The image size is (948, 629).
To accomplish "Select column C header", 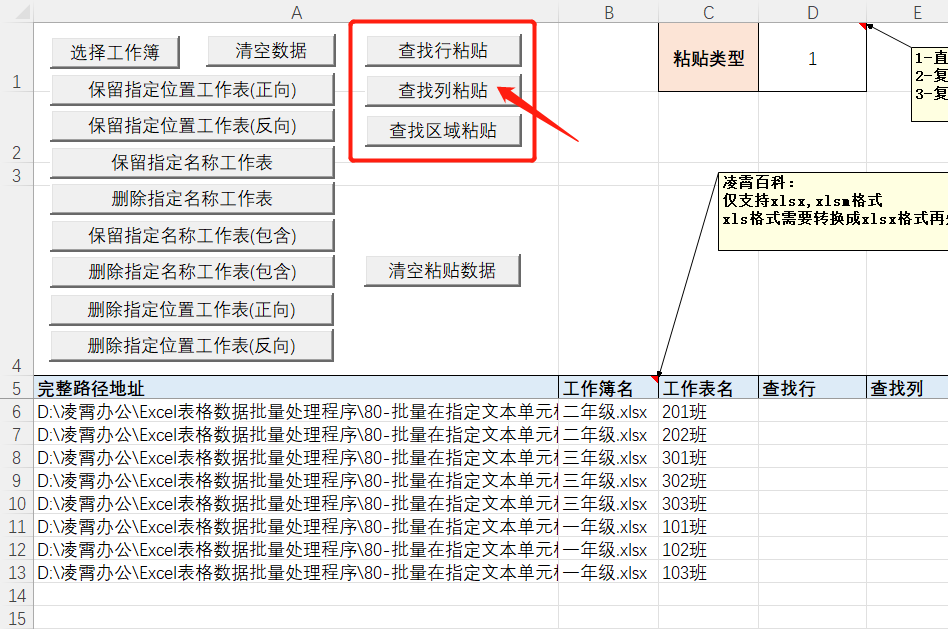I will (x=708, y=11).
